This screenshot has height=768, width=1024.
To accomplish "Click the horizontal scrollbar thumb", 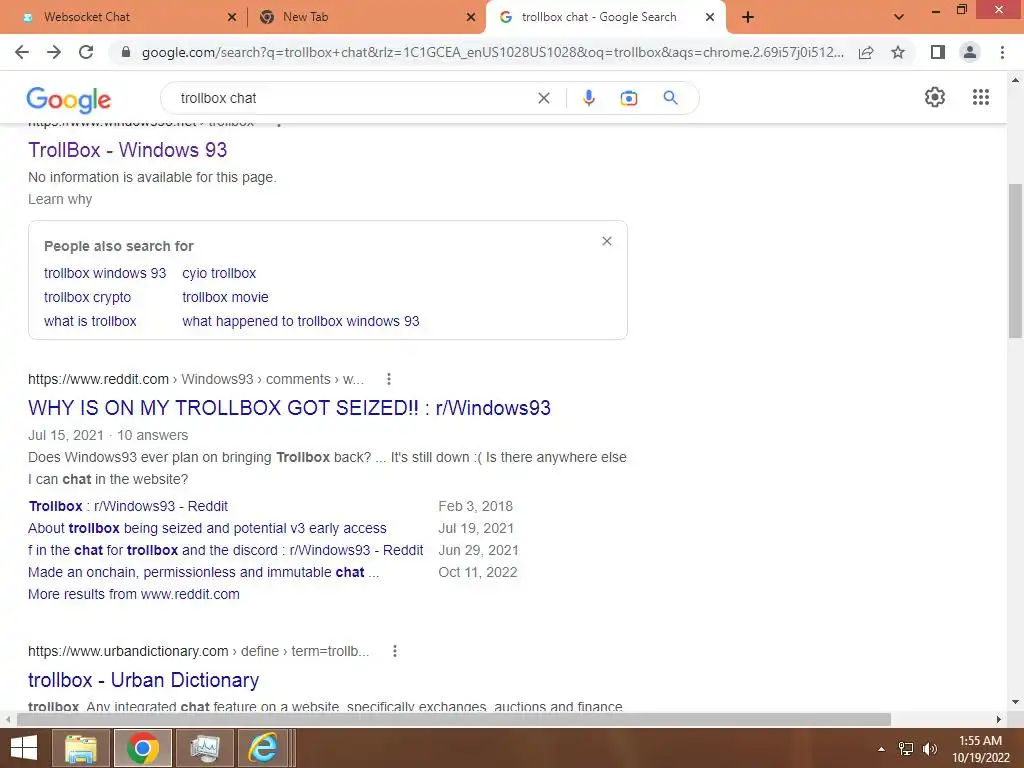I will (454, 719).
